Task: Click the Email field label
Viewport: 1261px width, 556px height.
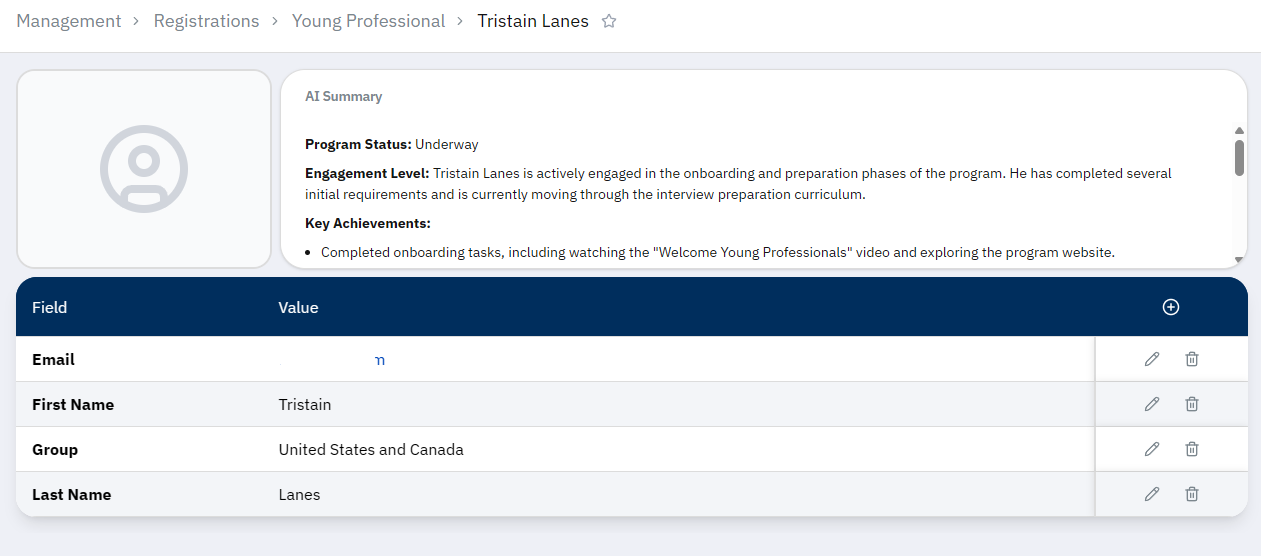Action: point(53,359)
